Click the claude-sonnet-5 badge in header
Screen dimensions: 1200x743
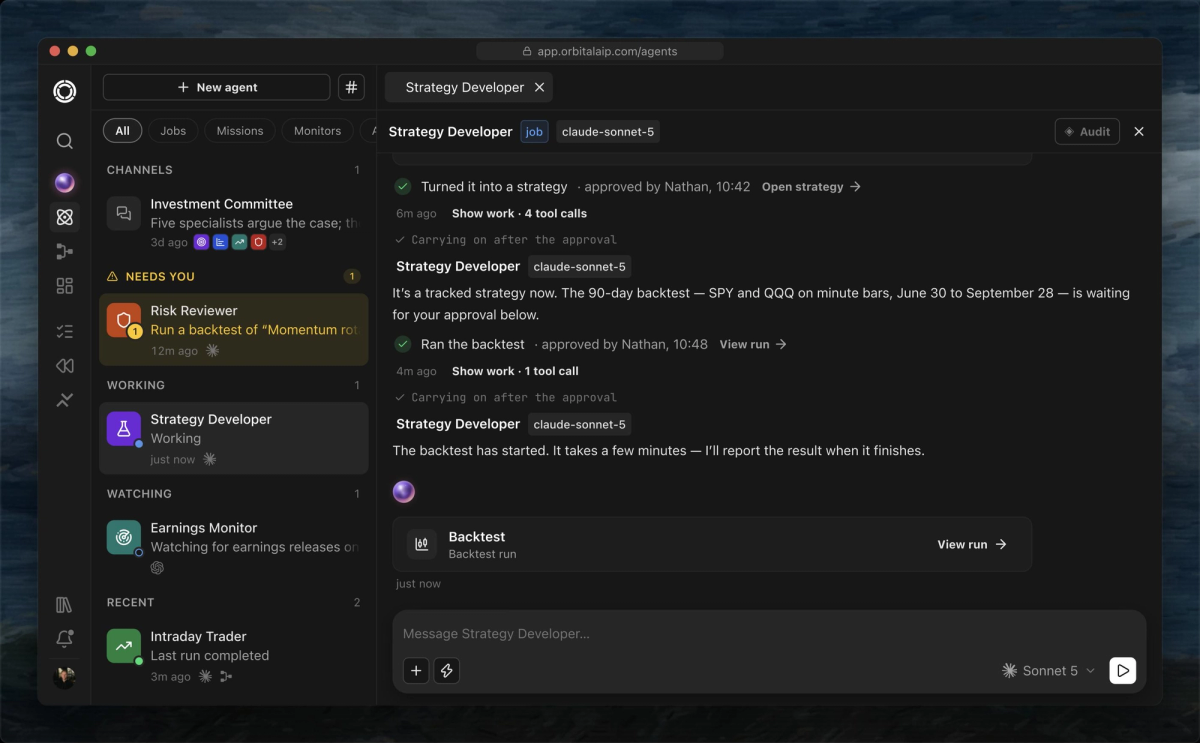coord(608,131)
